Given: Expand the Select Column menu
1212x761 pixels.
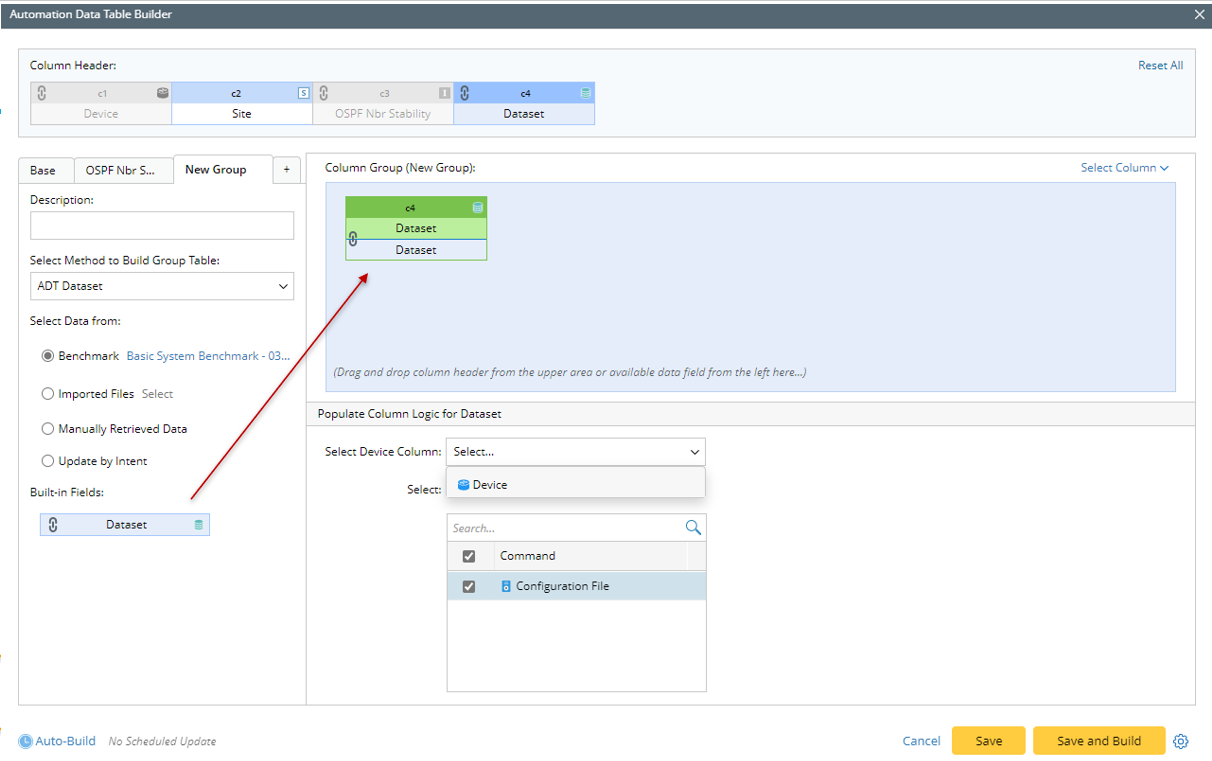Looking at the screenshot, I should click(x=1124, y=168).
